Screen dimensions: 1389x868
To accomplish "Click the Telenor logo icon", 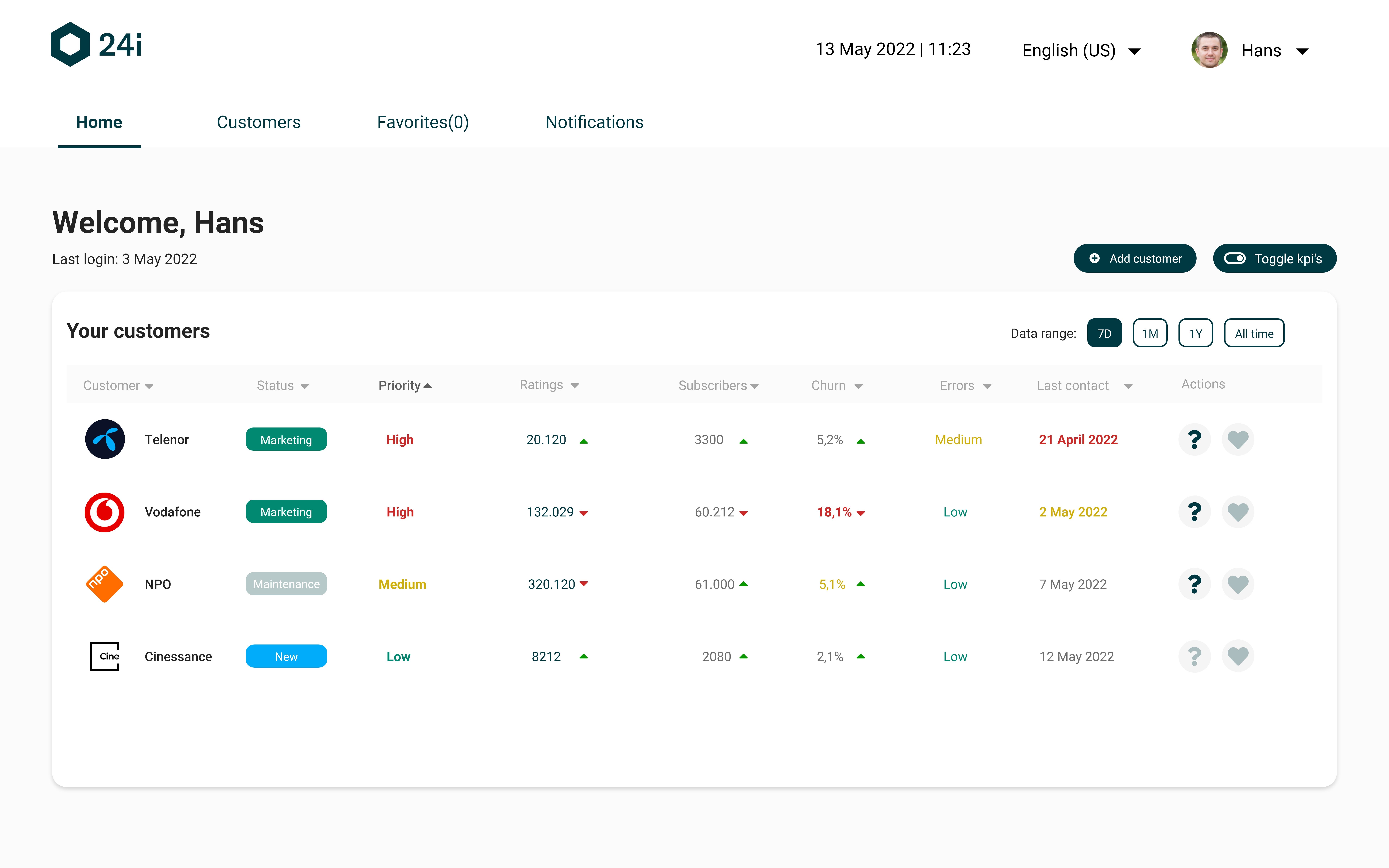I will coord(105,439).
